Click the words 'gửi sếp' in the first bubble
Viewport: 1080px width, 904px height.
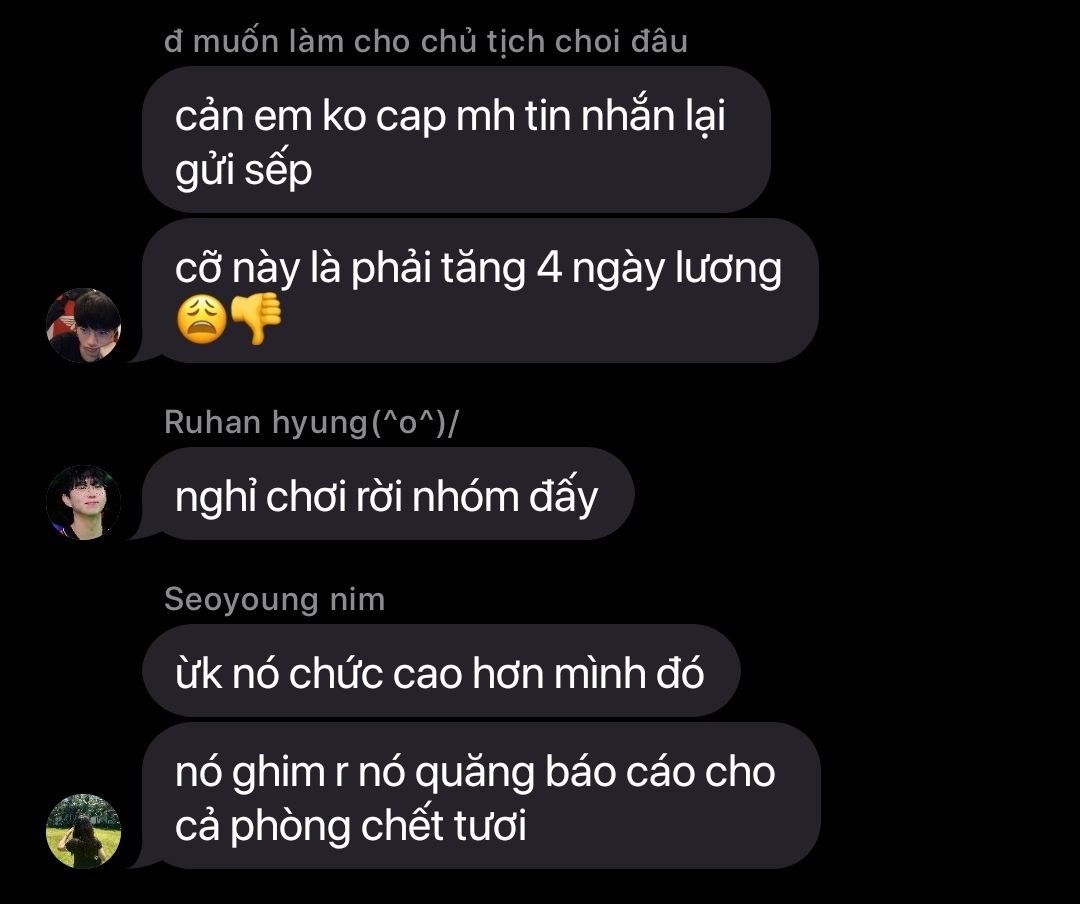coord(244,171)
